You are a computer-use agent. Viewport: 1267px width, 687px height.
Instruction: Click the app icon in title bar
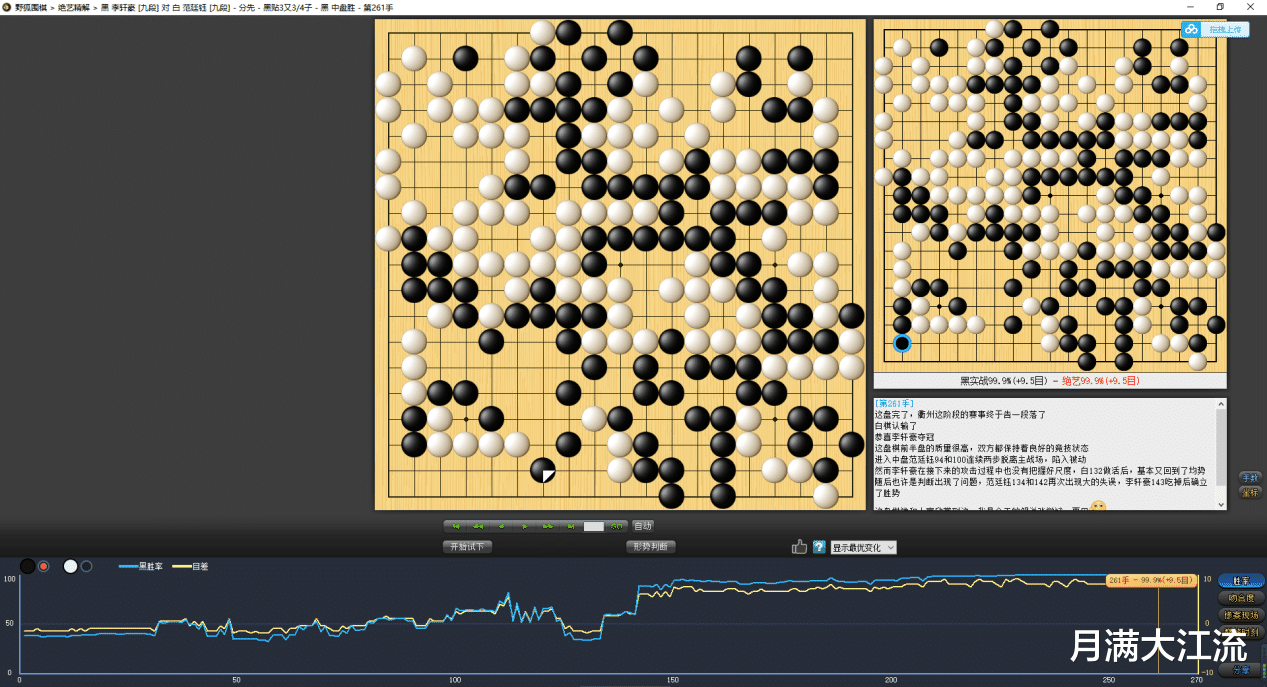[x=6, y=7]
